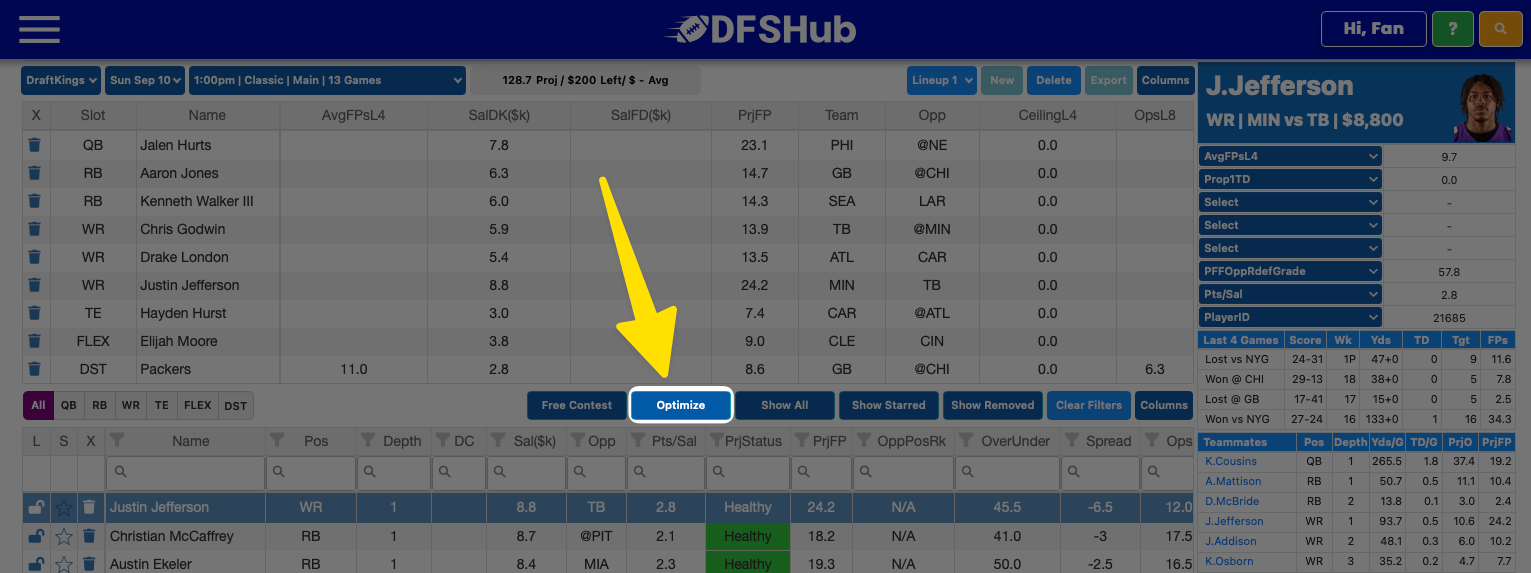
Task: Select the TE position tab
Action: pyautogui.click(x=161, y=405)
